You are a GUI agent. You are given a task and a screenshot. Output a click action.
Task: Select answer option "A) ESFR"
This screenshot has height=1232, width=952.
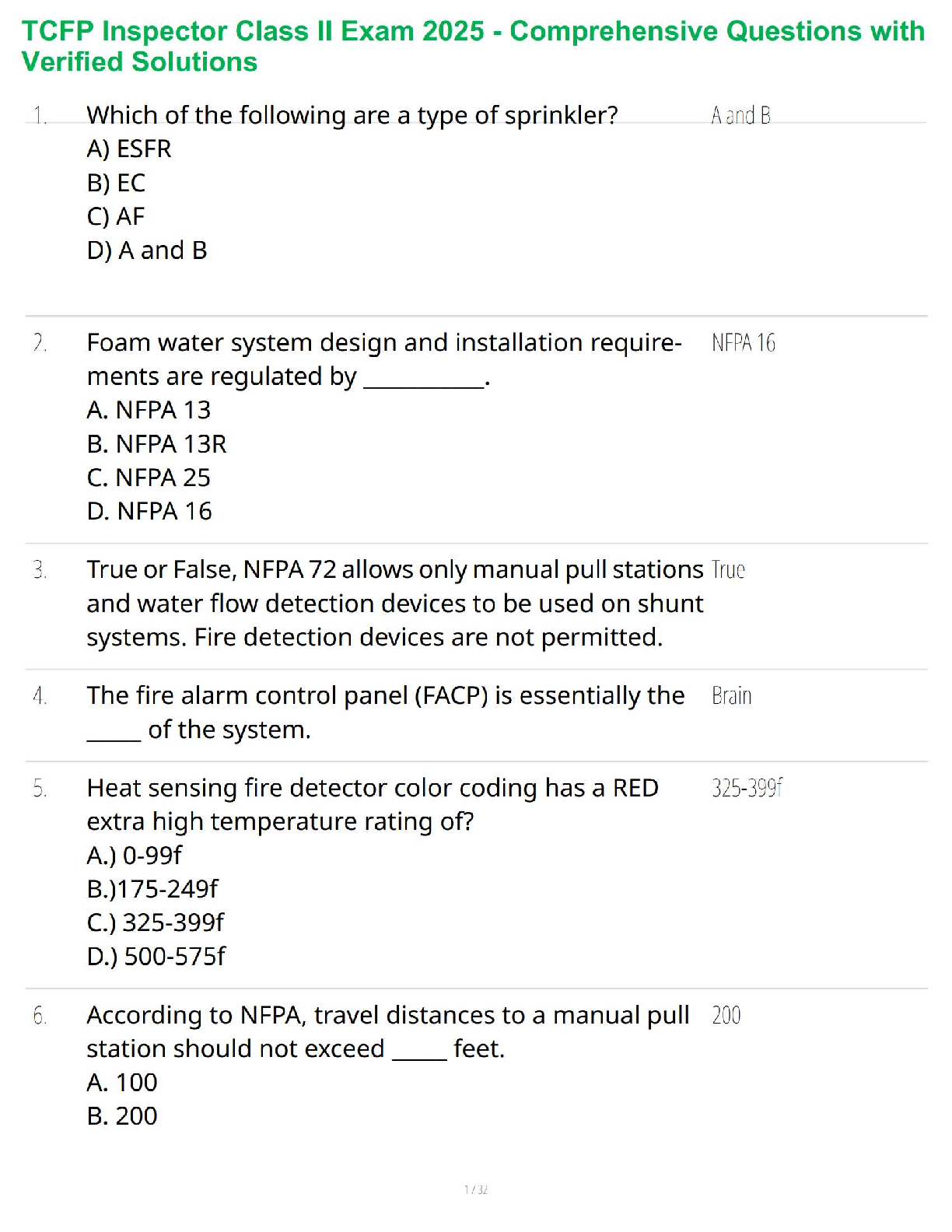coord(129,149)
